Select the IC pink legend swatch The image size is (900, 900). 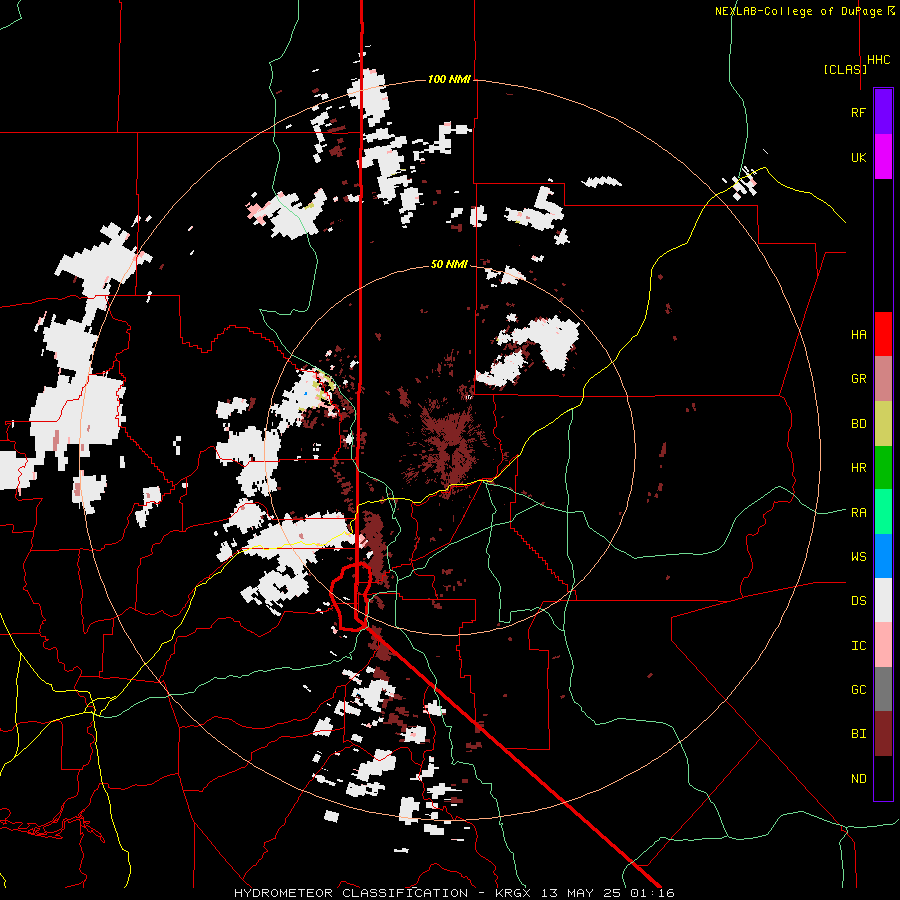click(x=883, y=645)
